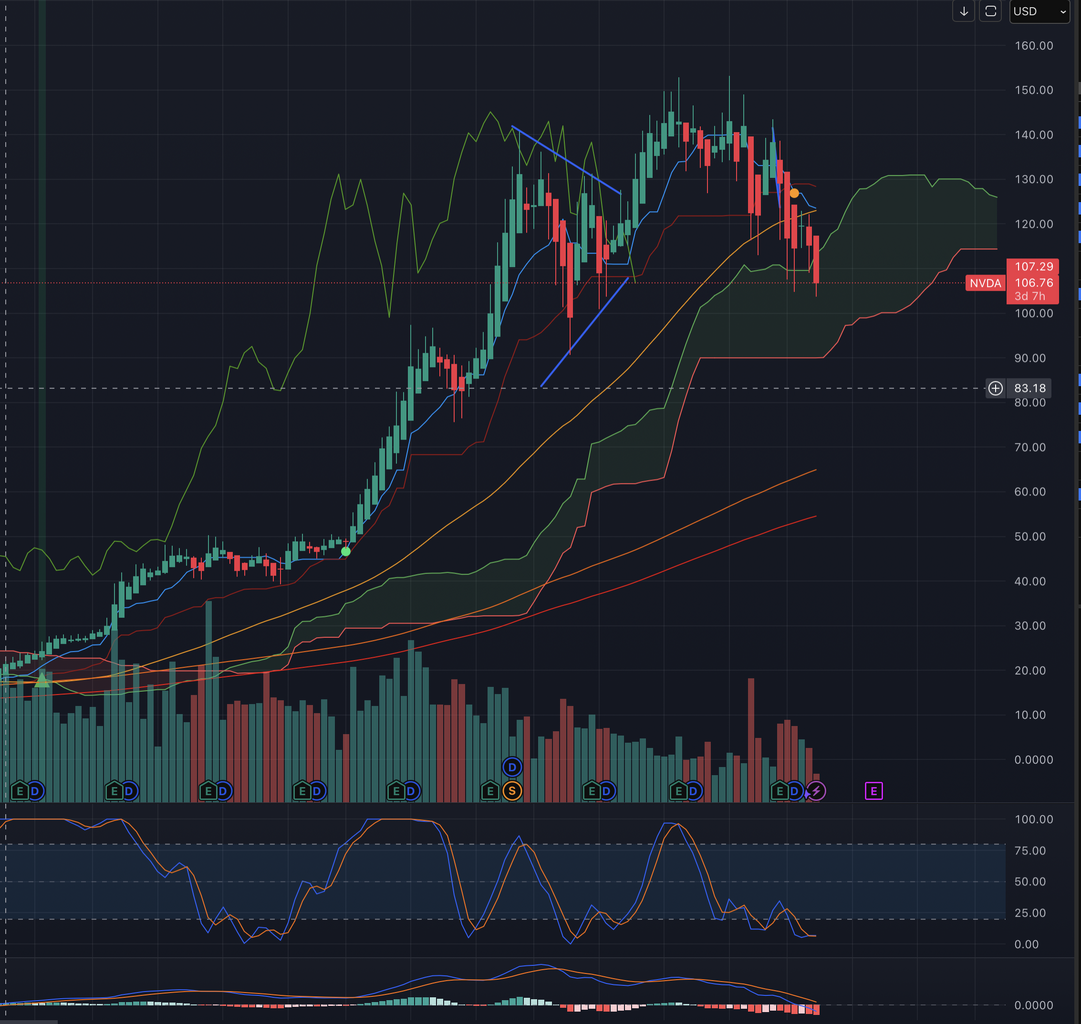
Task: Click the blue D marker above the S marker
Action: (512, 767)
